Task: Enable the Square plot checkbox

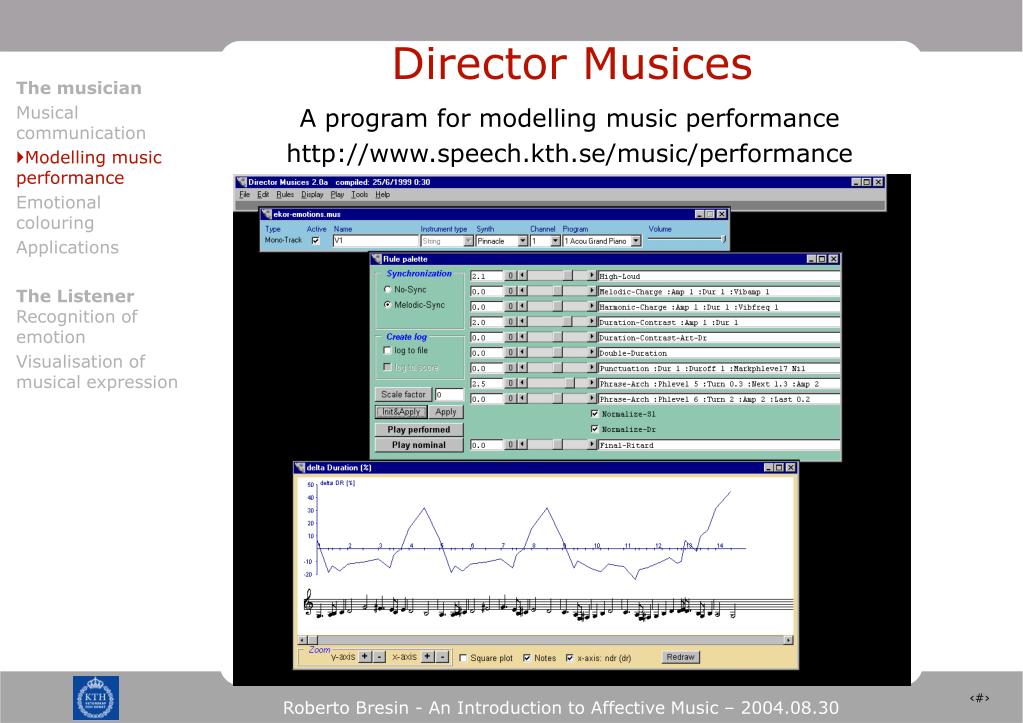Action: (463, 658)
